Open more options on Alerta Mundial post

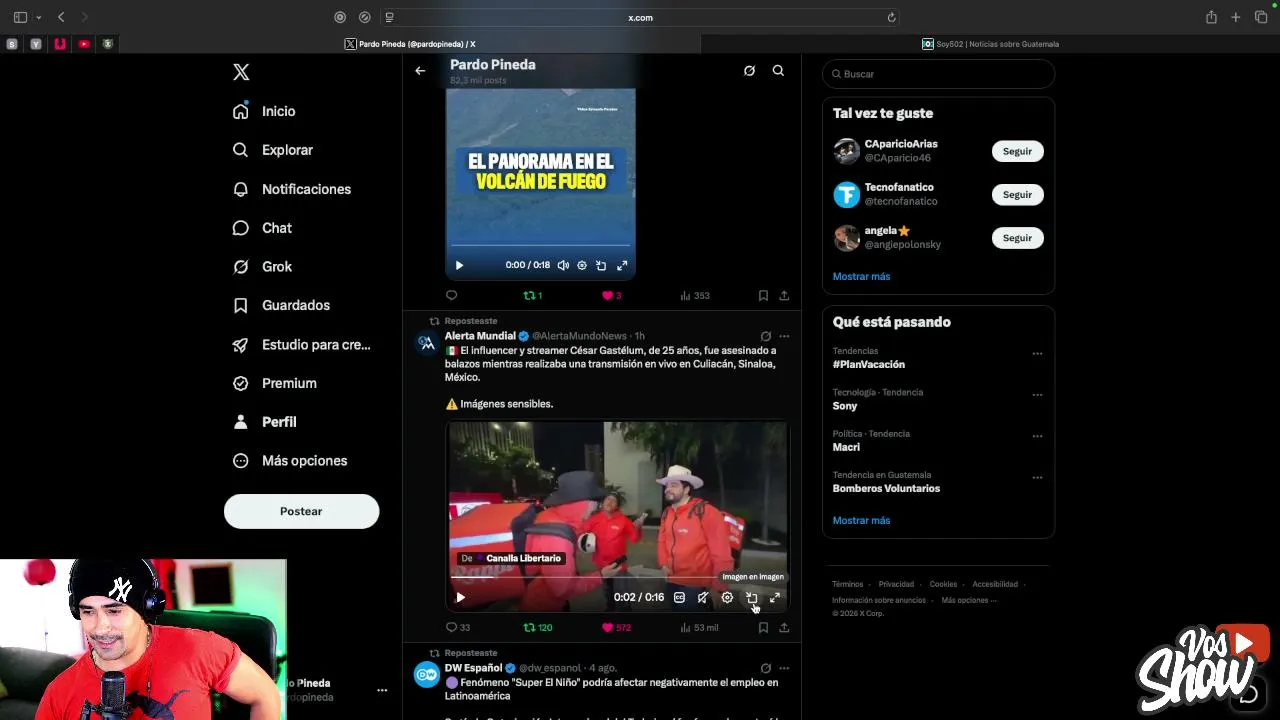pyautogui.click(x=784, y=336)
